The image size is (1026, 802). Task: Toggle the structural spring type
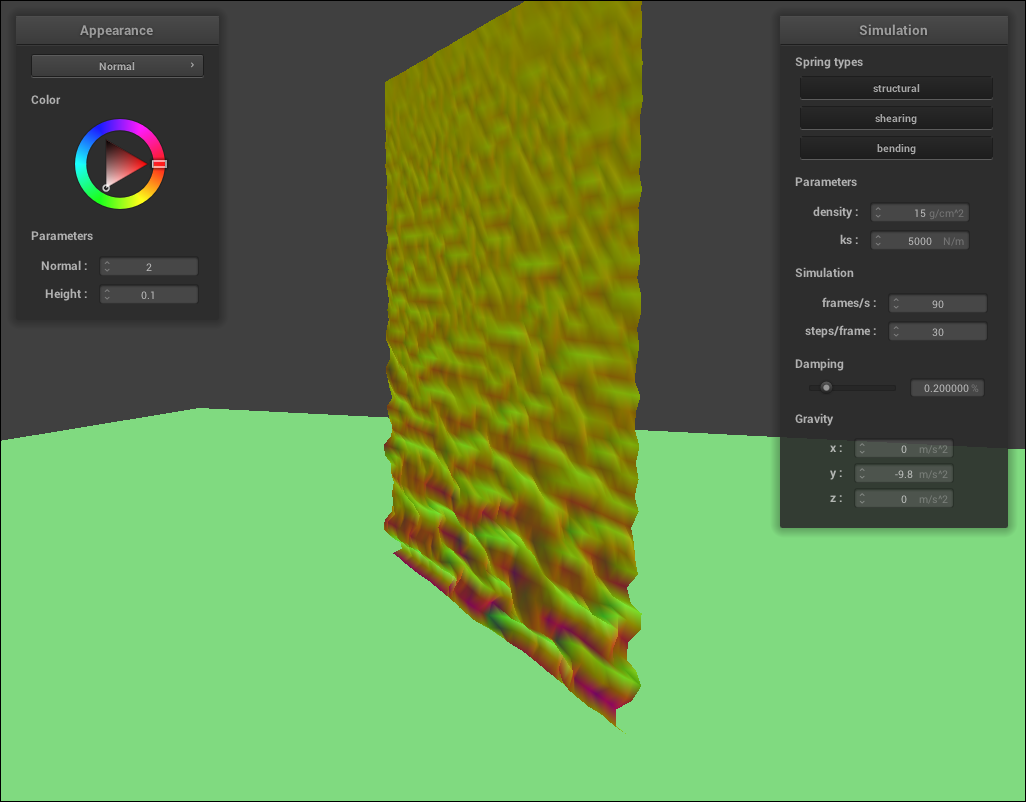(x=896, y=89)
